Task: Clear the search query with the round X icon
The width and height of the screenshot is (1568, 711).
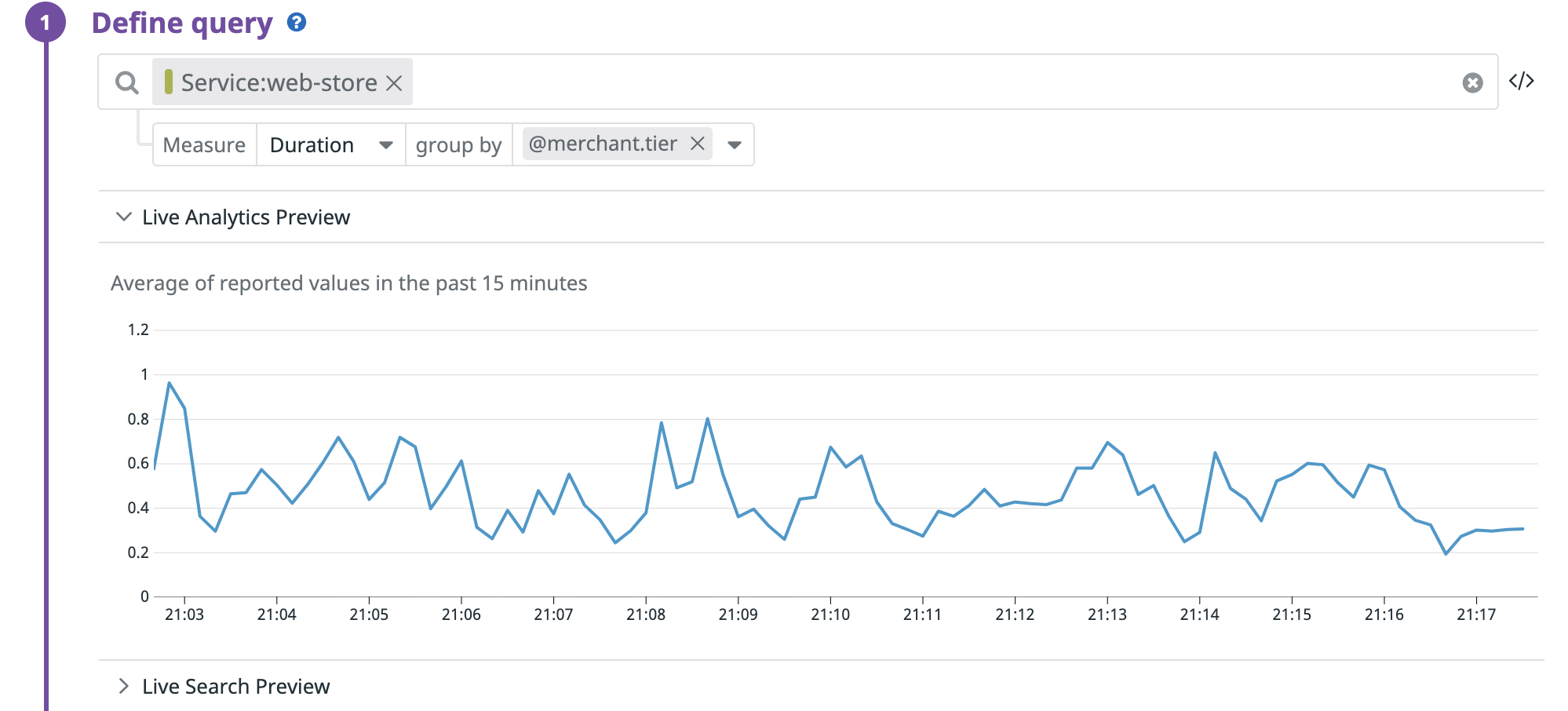Action: point(1472,82)
